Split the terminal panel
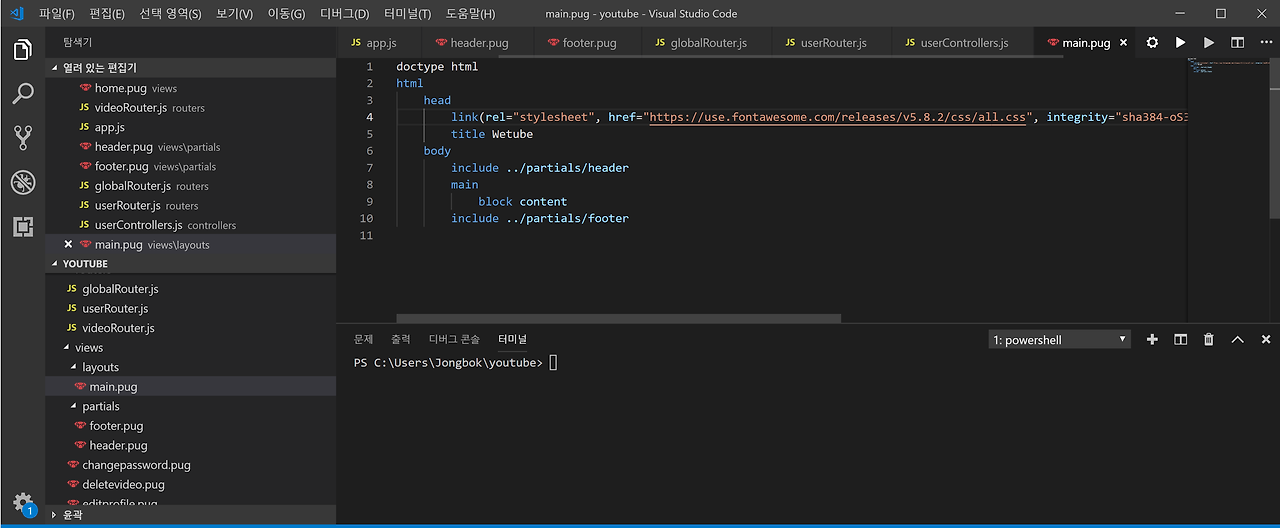Image resolution: width=1280 pixels, height=528 pixels. tap(1180, 340)
